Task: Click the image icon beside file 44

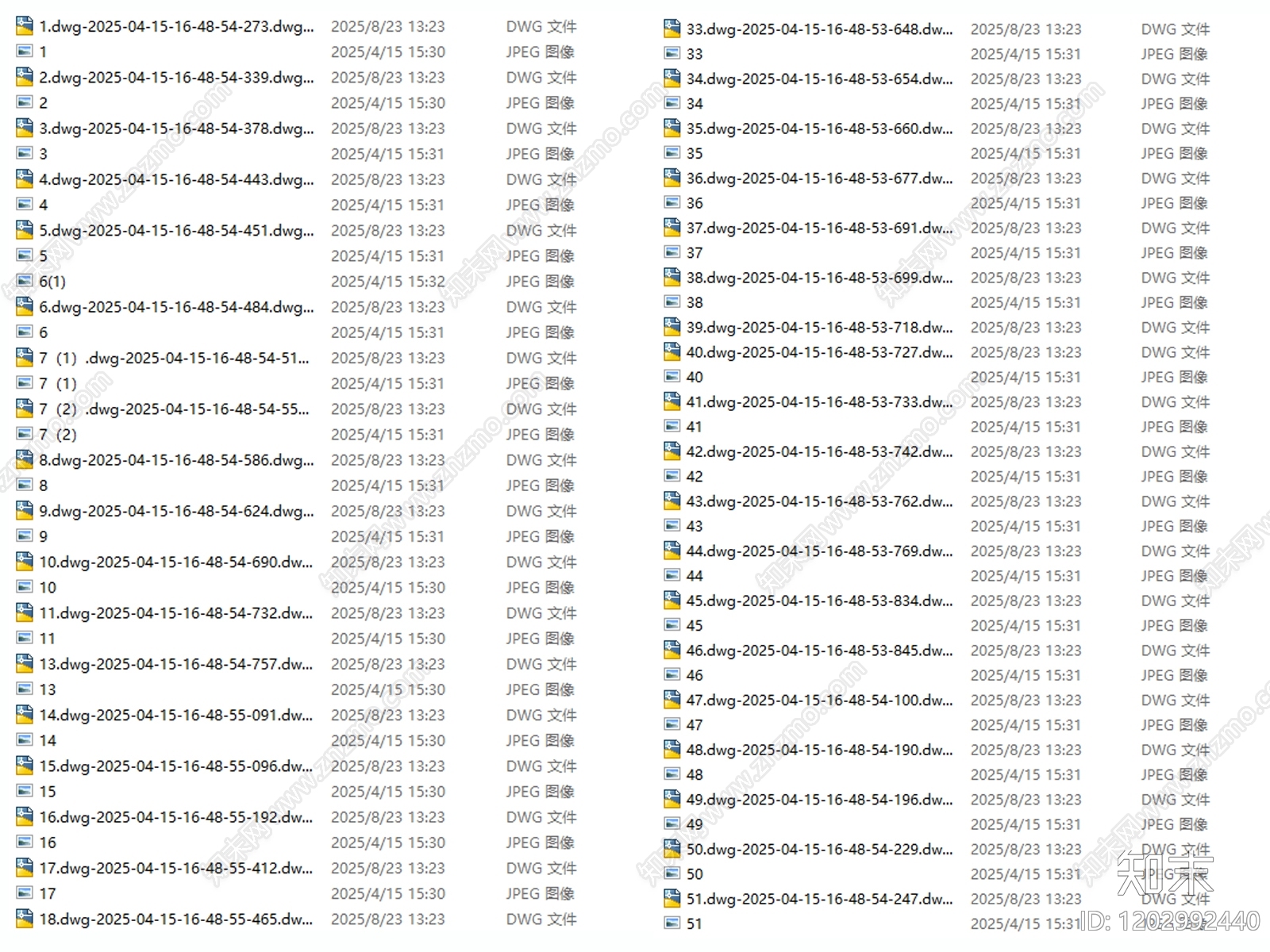Action: (672, 575)
